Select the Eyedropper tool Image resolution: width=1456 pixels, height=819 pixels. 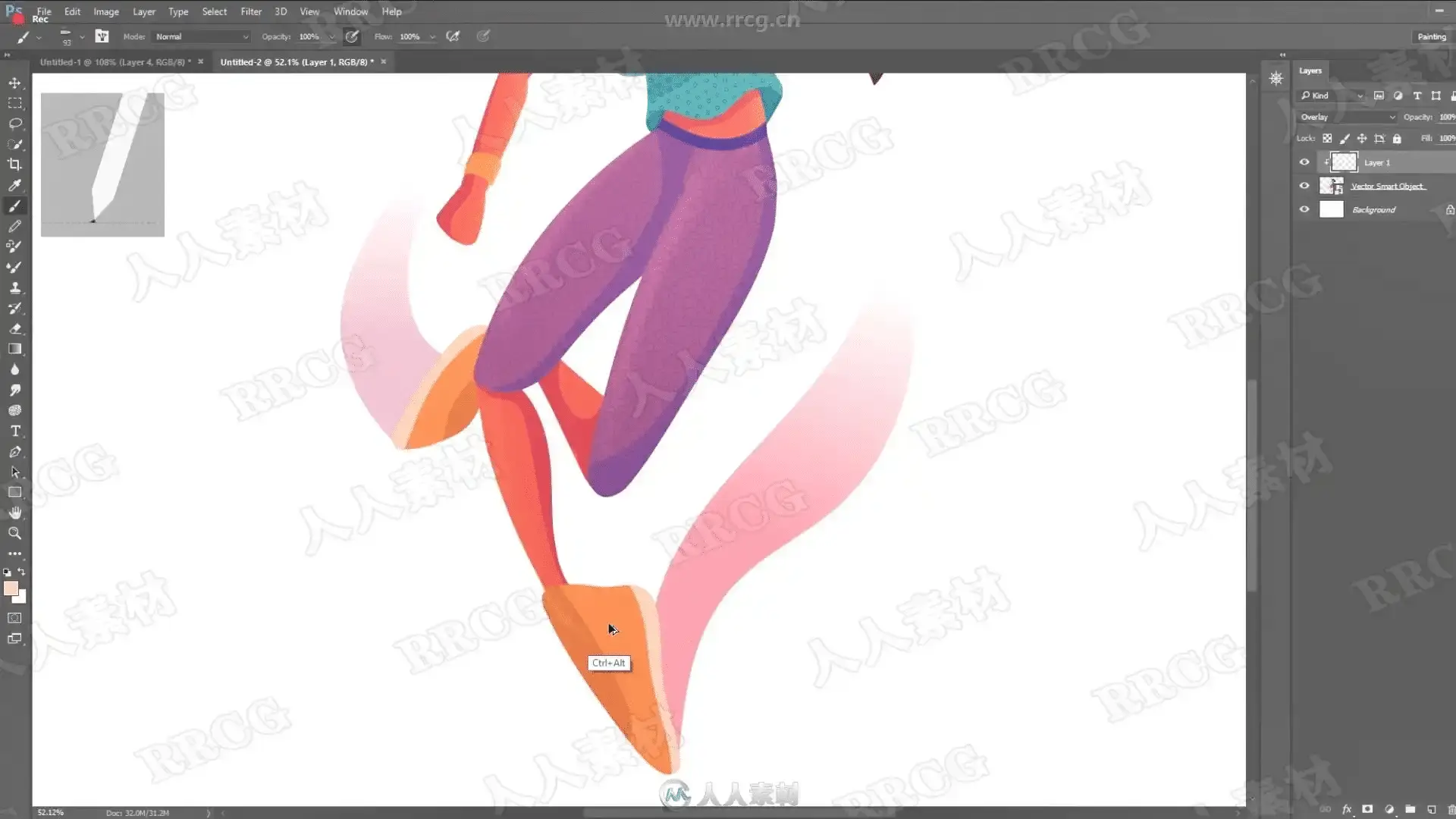click(14, 185)
